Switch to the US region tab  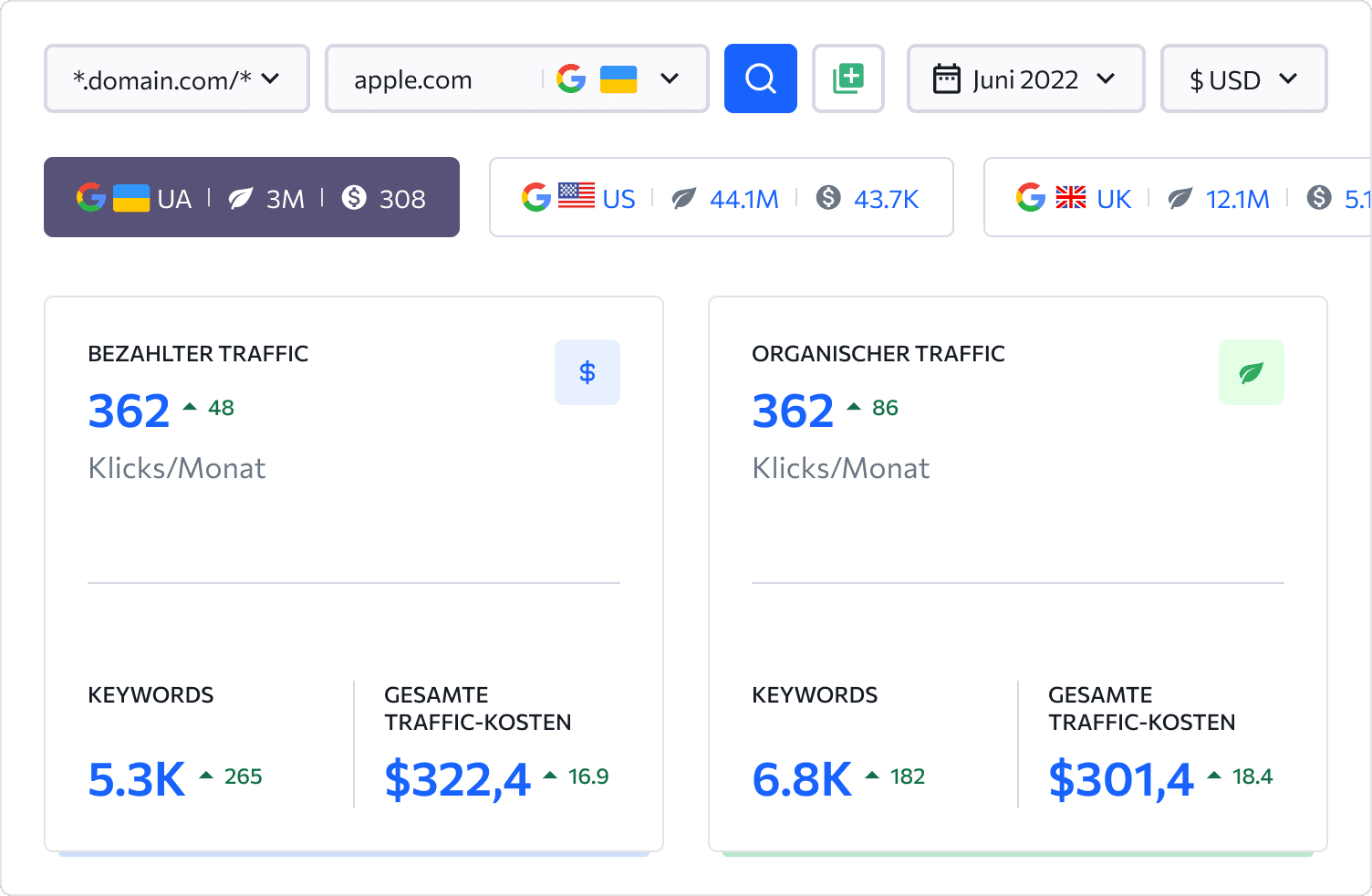(722, 197)
